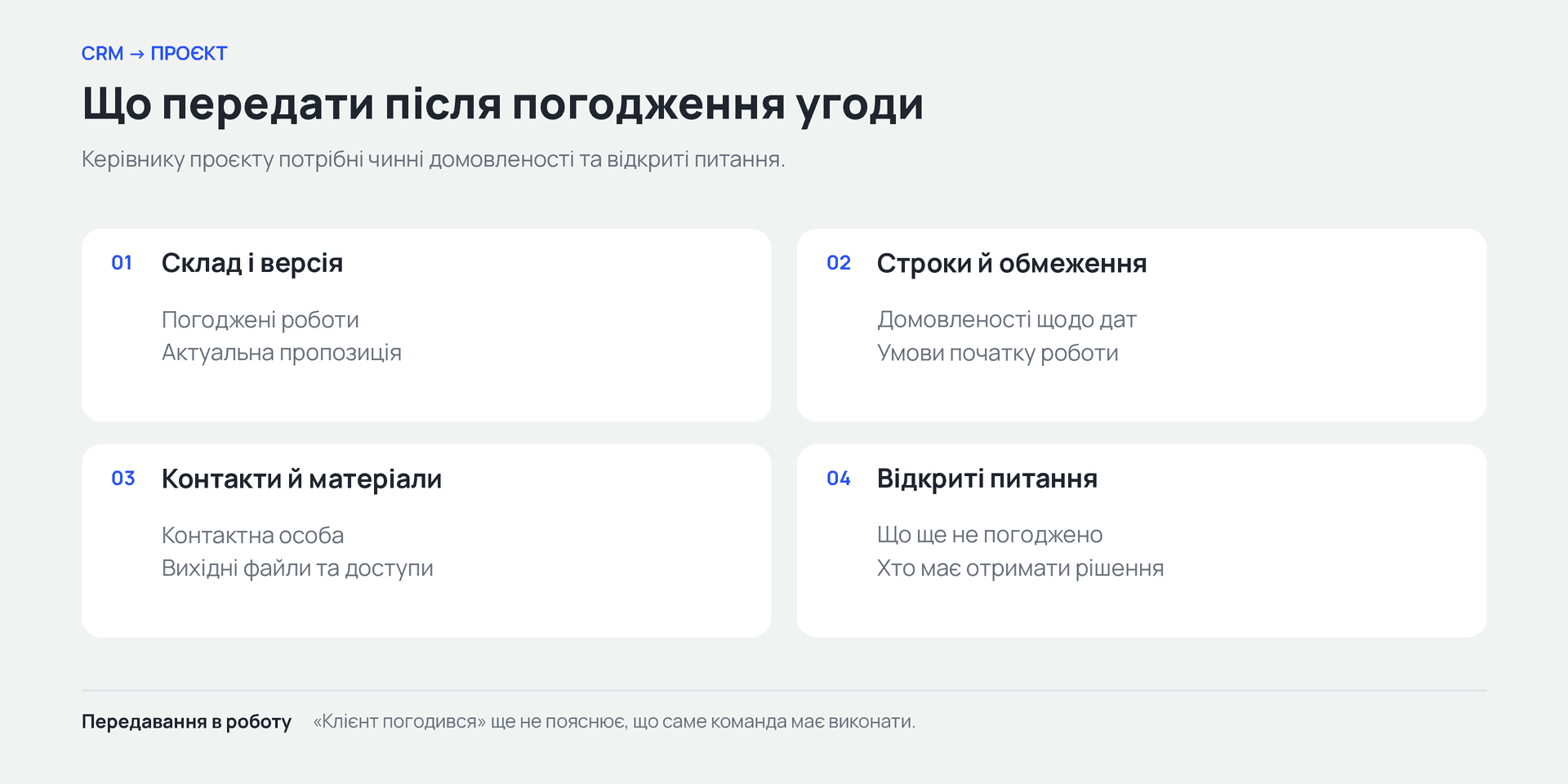Click the line 'Погоджені роботи'
The height and width of the screenshot is (784, 1568).
click(x=261, y=320)
